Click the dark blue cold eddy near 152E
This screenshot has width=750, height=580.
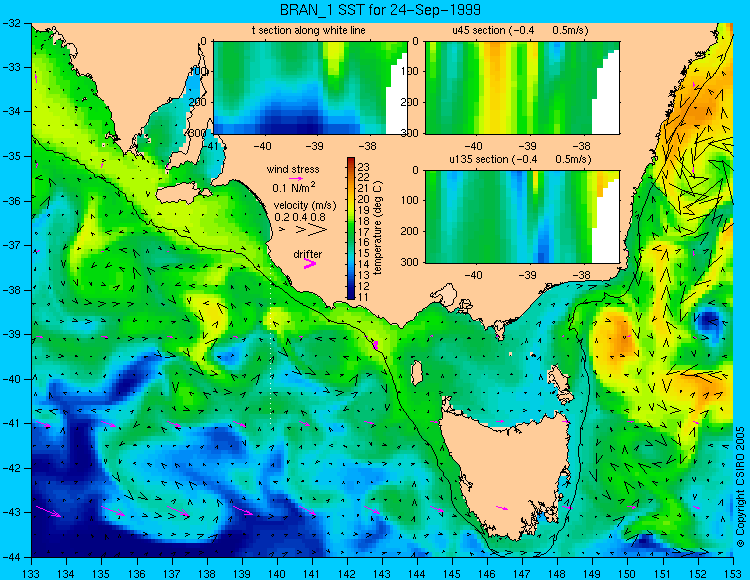[x=708, y=321]
